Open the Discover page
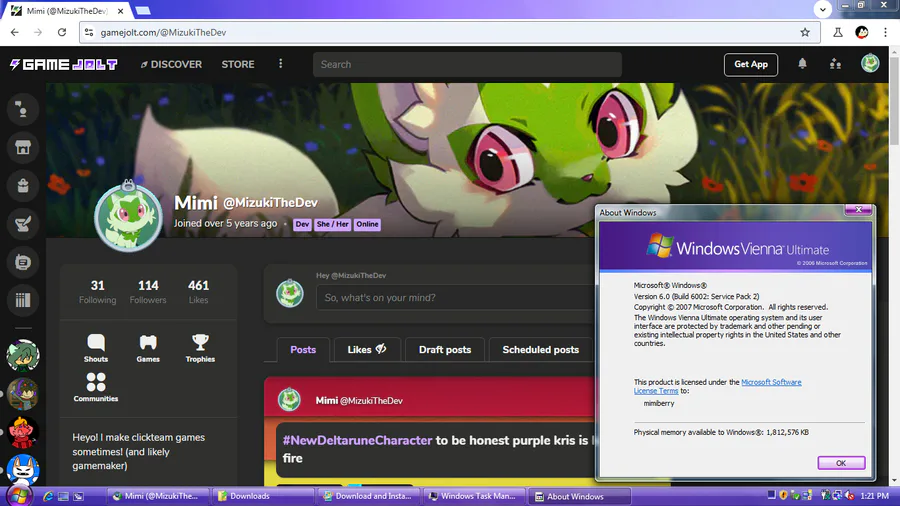This screenshot has width=900, height=506. (x=171, y=64)
